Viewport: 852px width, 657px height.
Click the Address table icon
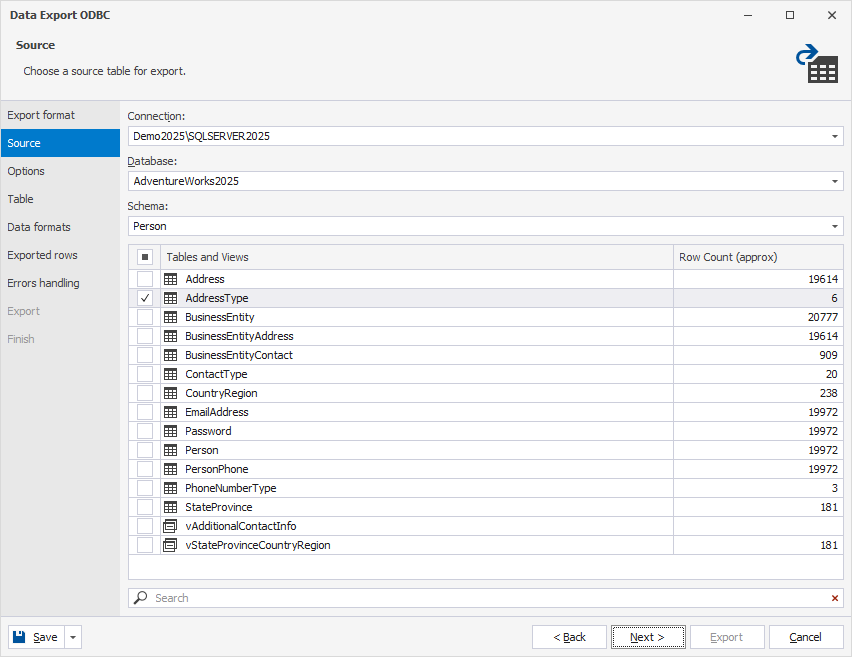tap(170, 279)
